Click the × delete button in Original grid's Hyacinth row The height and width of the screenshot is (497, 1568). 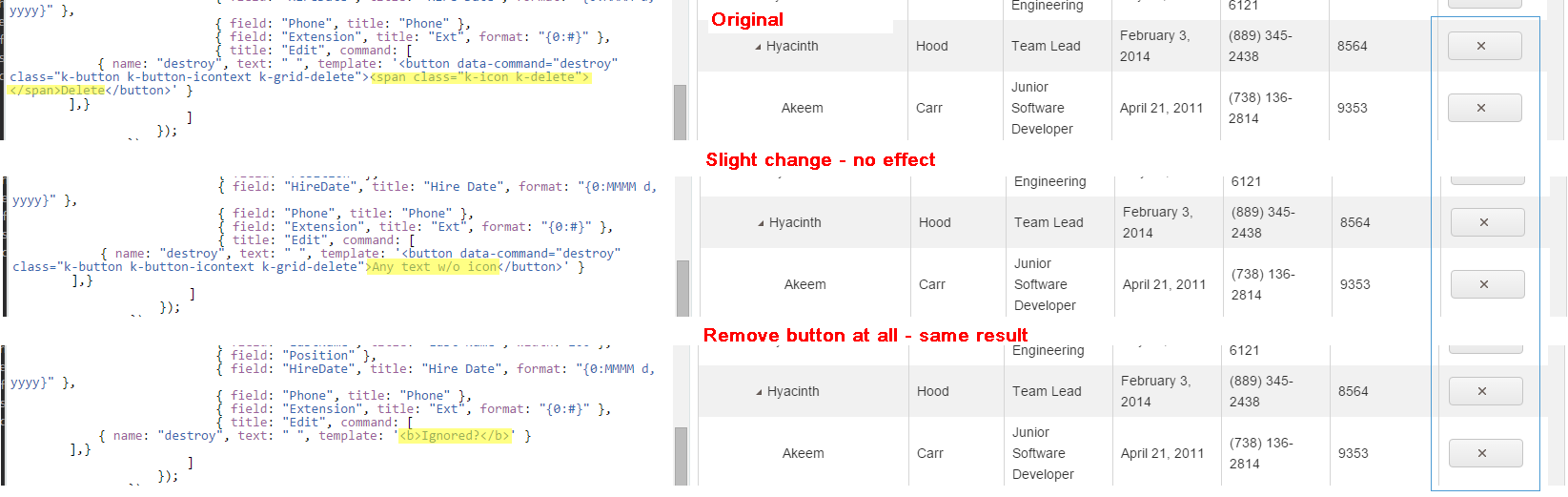pos(1484,46)
